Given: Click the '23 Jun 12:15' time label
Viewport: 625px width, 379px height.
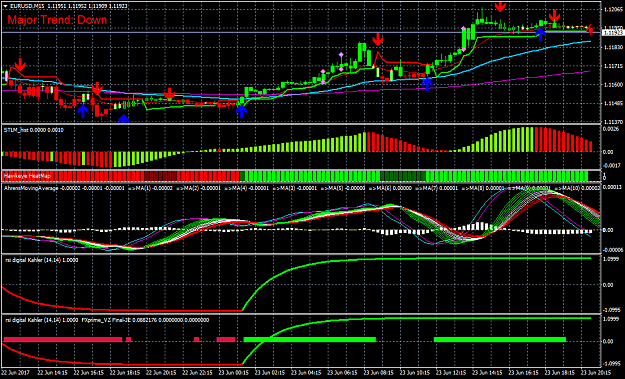Looking at the screenshot, I should [451, 373].
